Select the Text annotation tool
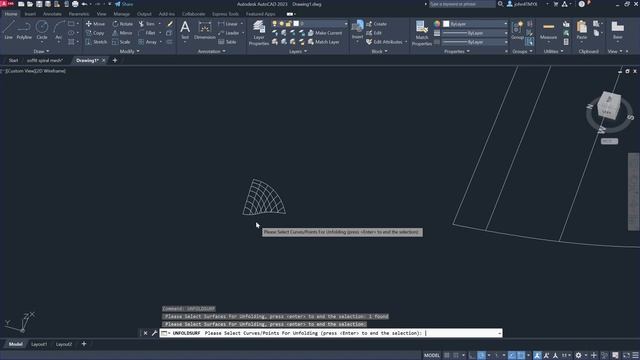Viewport: 640px width, 360px height. 185,30
